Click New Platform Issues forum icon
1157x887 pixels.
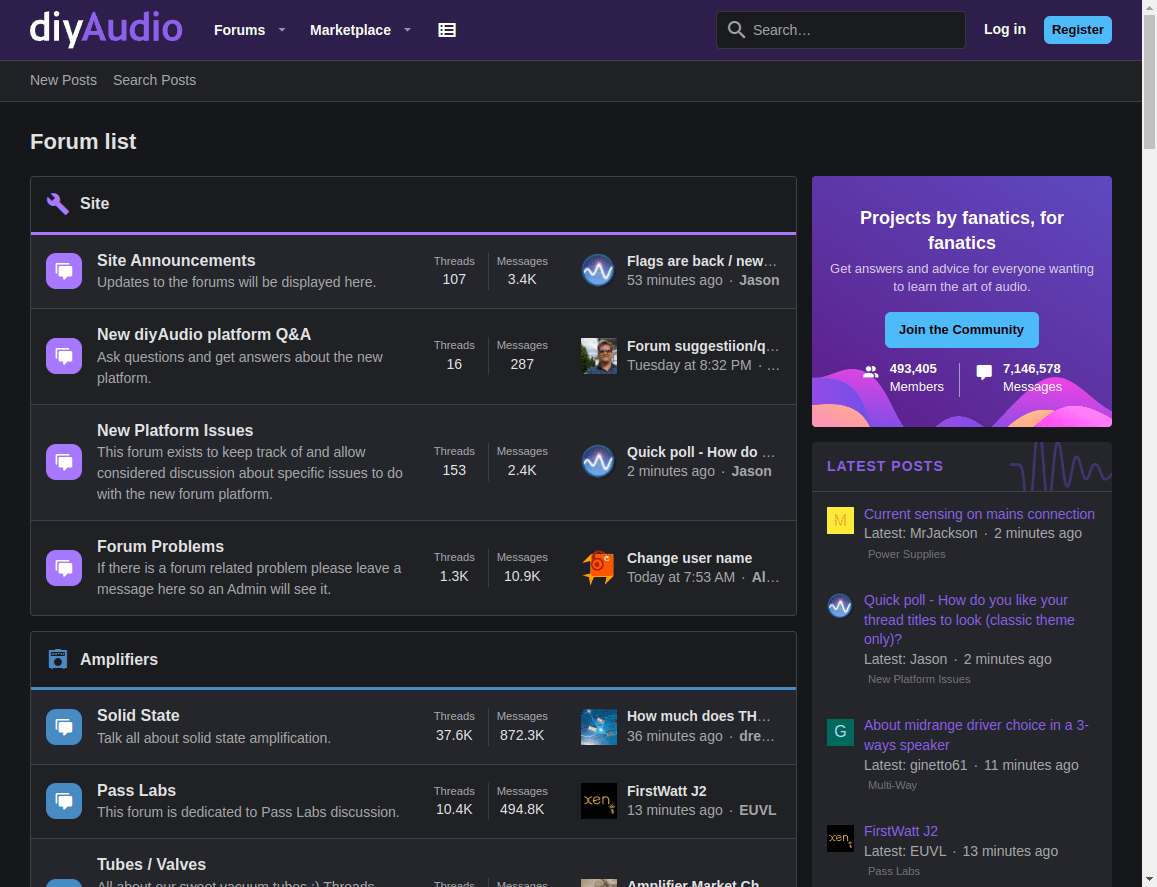pos(64,462)
